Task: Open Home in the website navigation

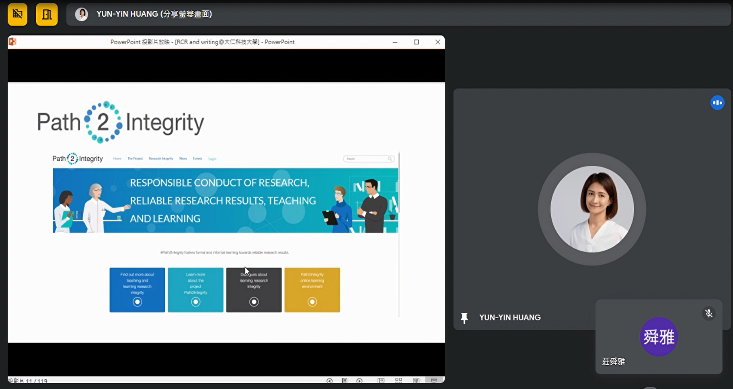Action: pyautogui.click(x=117, y=158)
